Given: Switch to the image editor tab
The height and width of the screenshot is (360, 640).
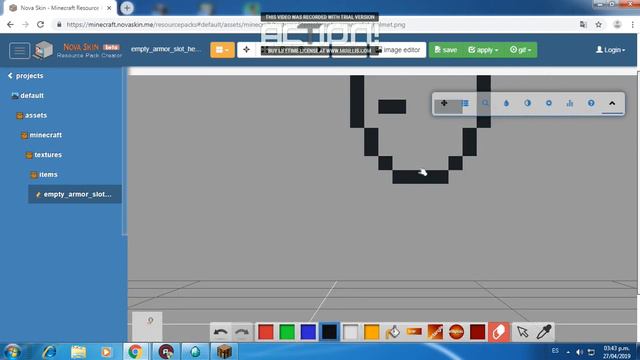Looking at the screenshot, I should coord(398,50).
